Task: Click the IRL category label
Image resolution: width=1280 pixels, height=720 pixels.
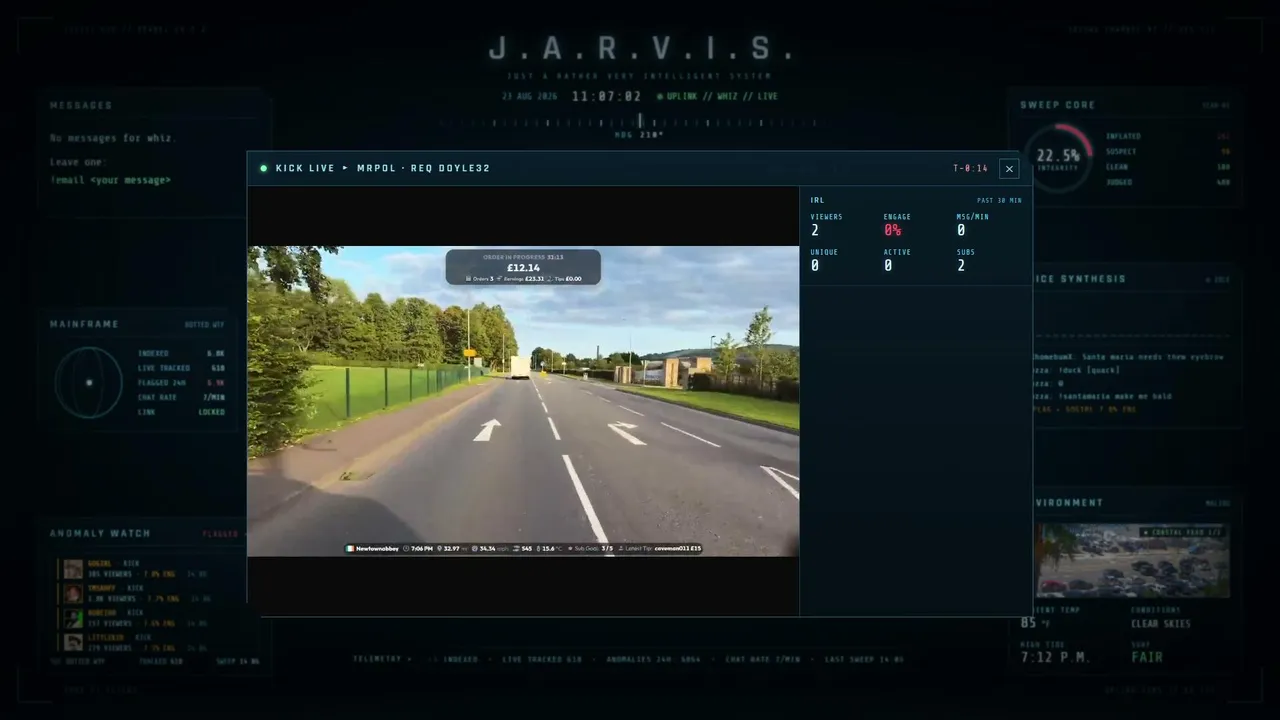Action: (x=818, y=200)
